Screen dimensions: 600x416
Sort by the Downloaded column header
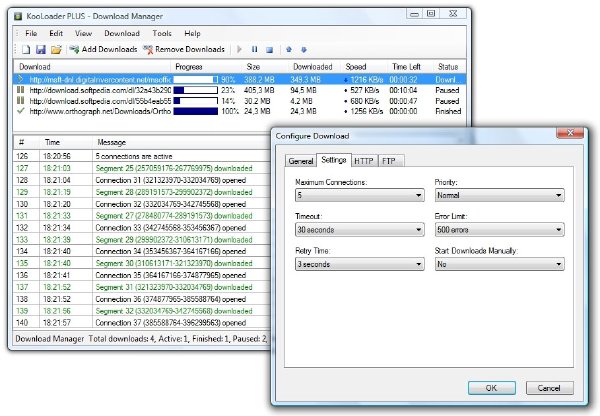315,67
